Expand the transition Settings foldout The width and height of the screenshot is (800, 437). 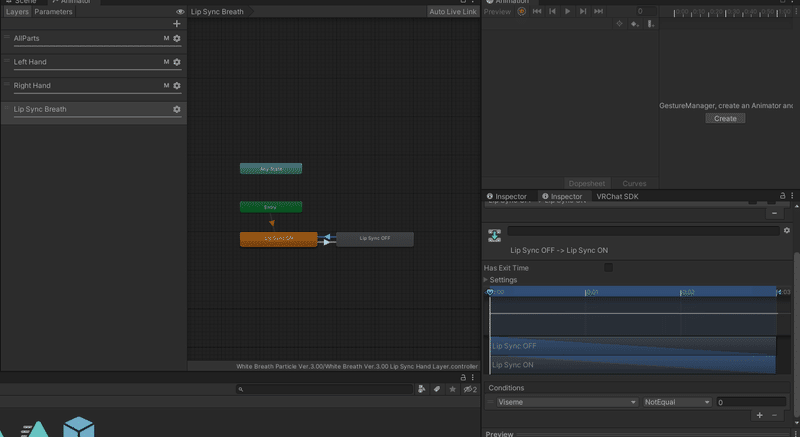(x=486, y=279)
